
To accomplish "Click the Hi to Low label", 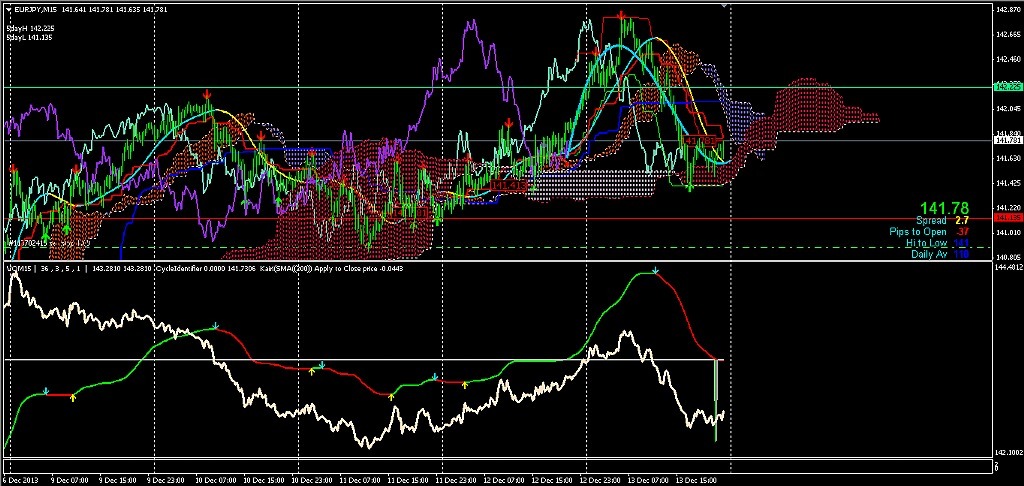I will tap(926, 243).
